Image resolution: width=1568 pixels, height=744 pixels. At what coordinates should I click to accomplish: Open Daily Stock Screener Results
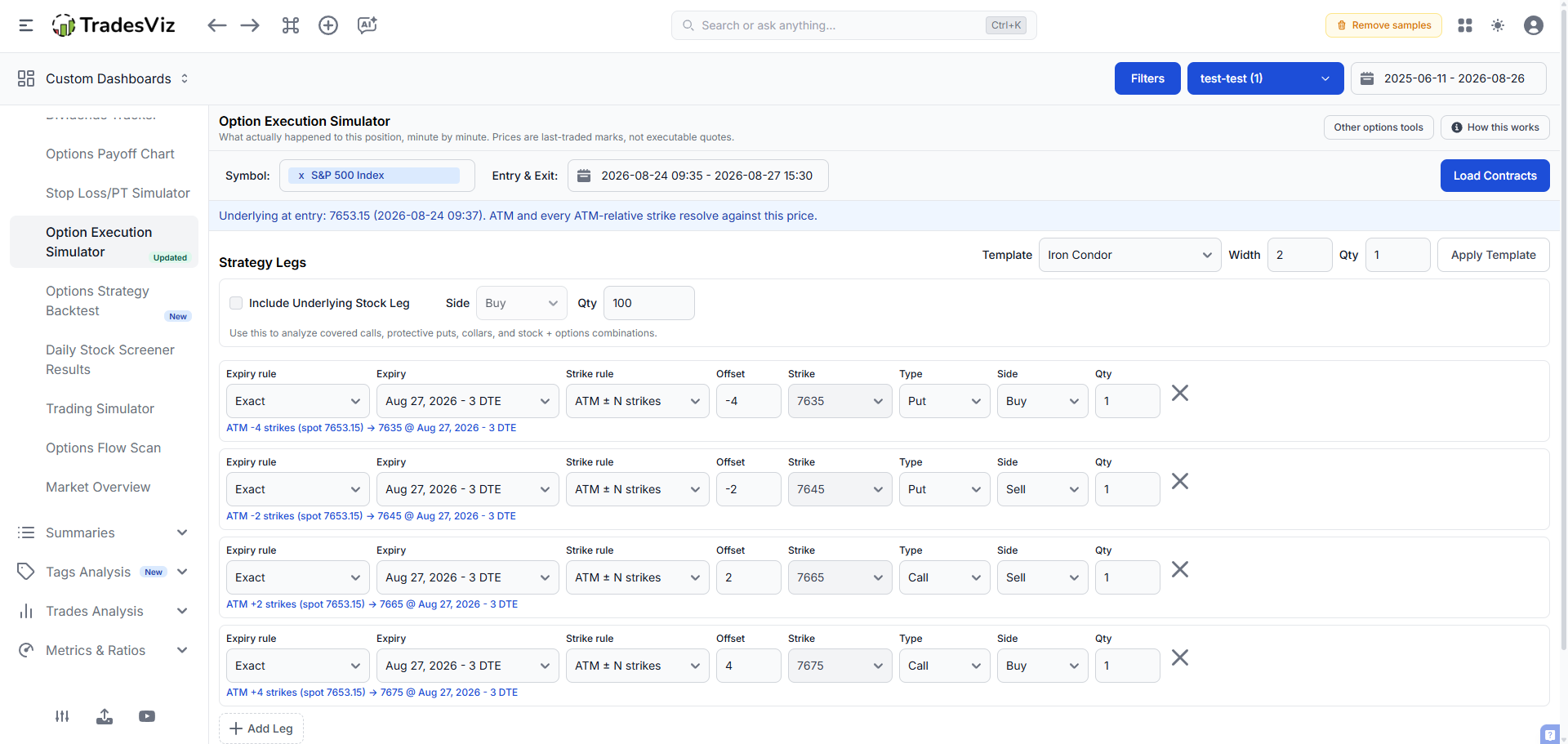(110, 359)
